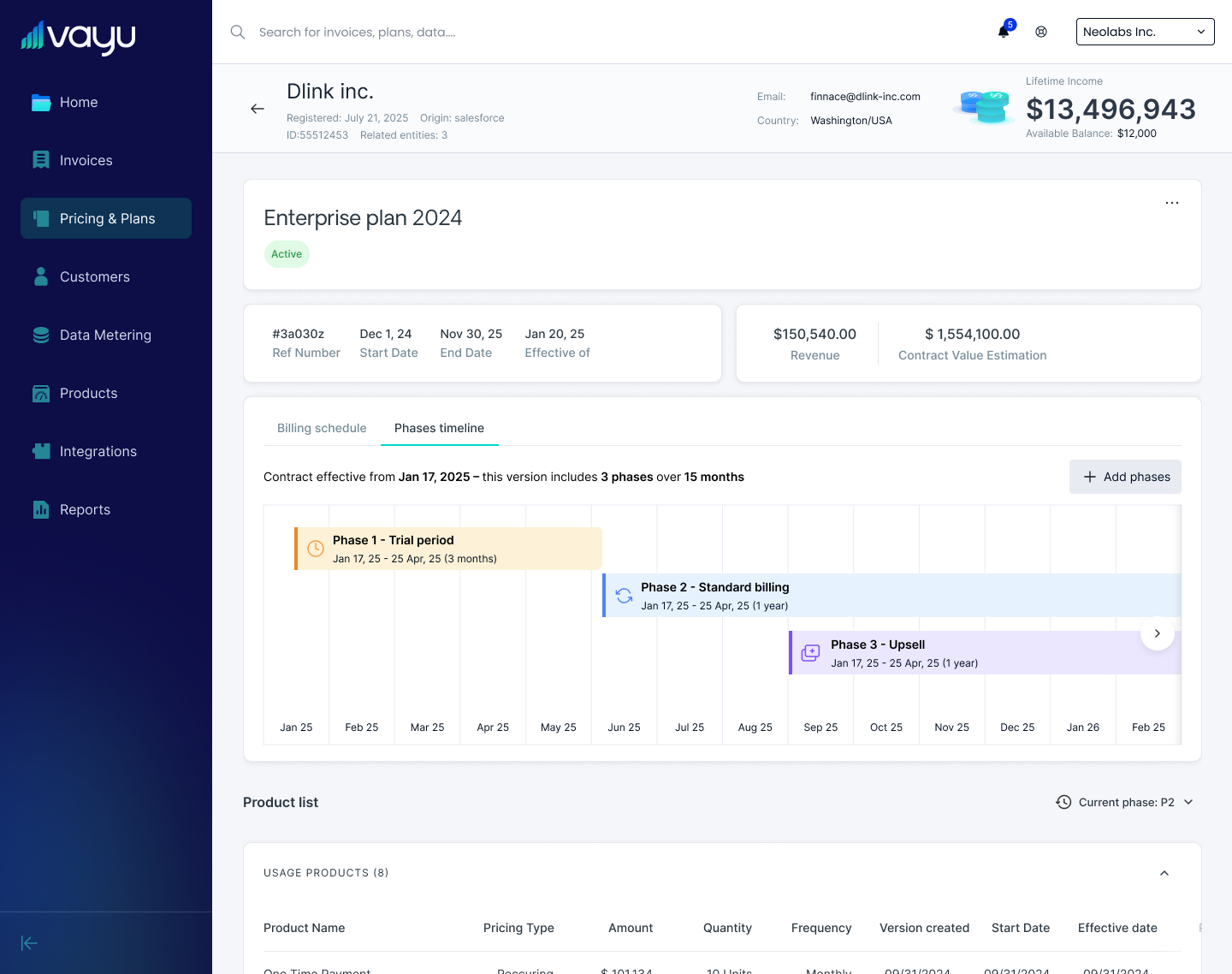The image size is (1232, 974).
Task: Select the Phase 2 Standard billing bar
Action: (891, 596)
